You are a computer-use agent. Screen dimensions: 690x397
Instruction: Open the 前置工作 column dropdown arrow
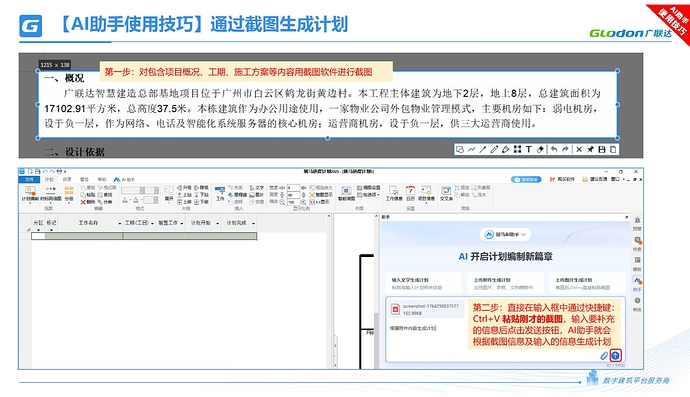181,224
